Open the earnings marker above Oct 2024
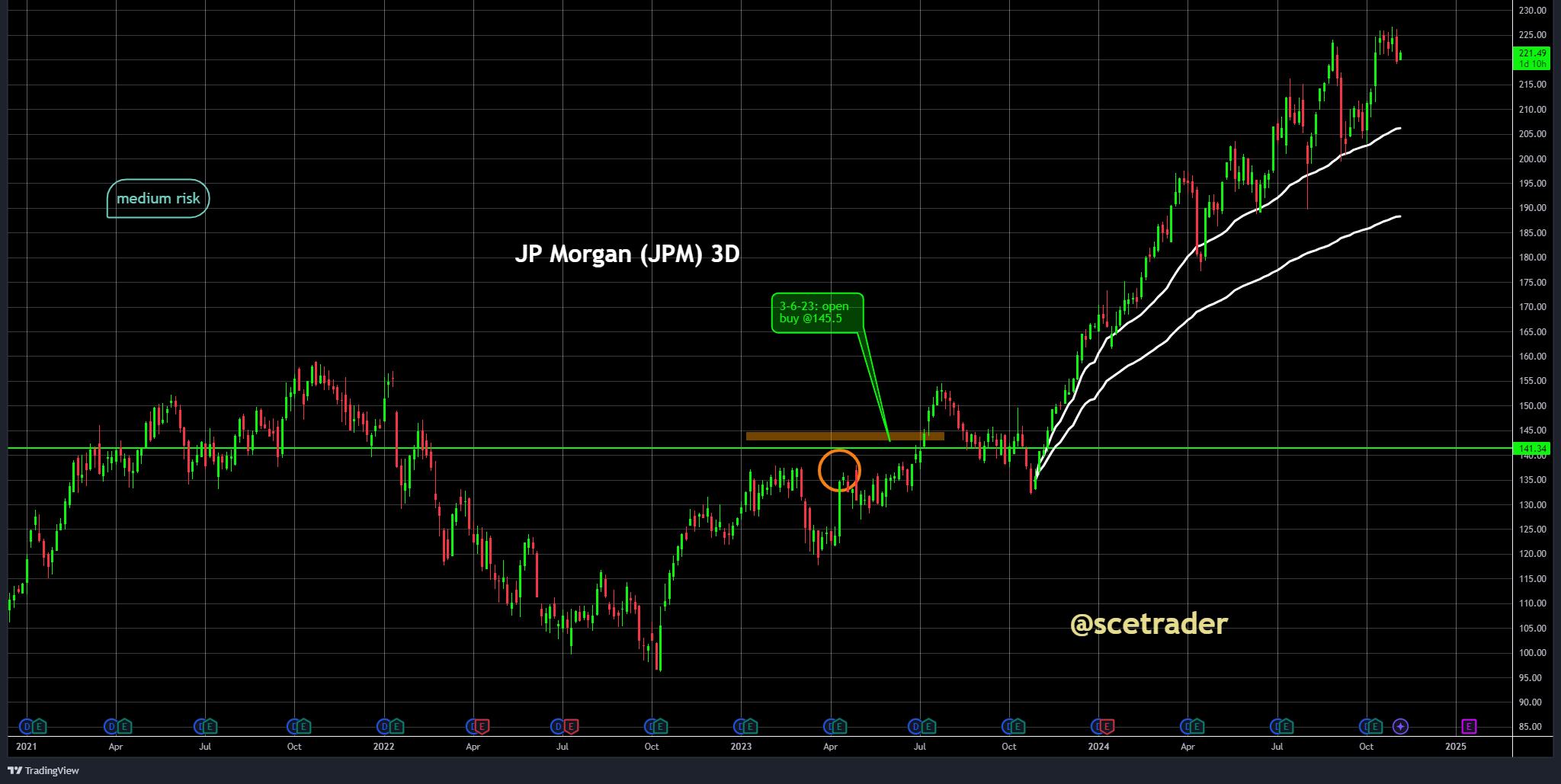The width and height of the screenshot is (1561, 784). (1376, 727)
